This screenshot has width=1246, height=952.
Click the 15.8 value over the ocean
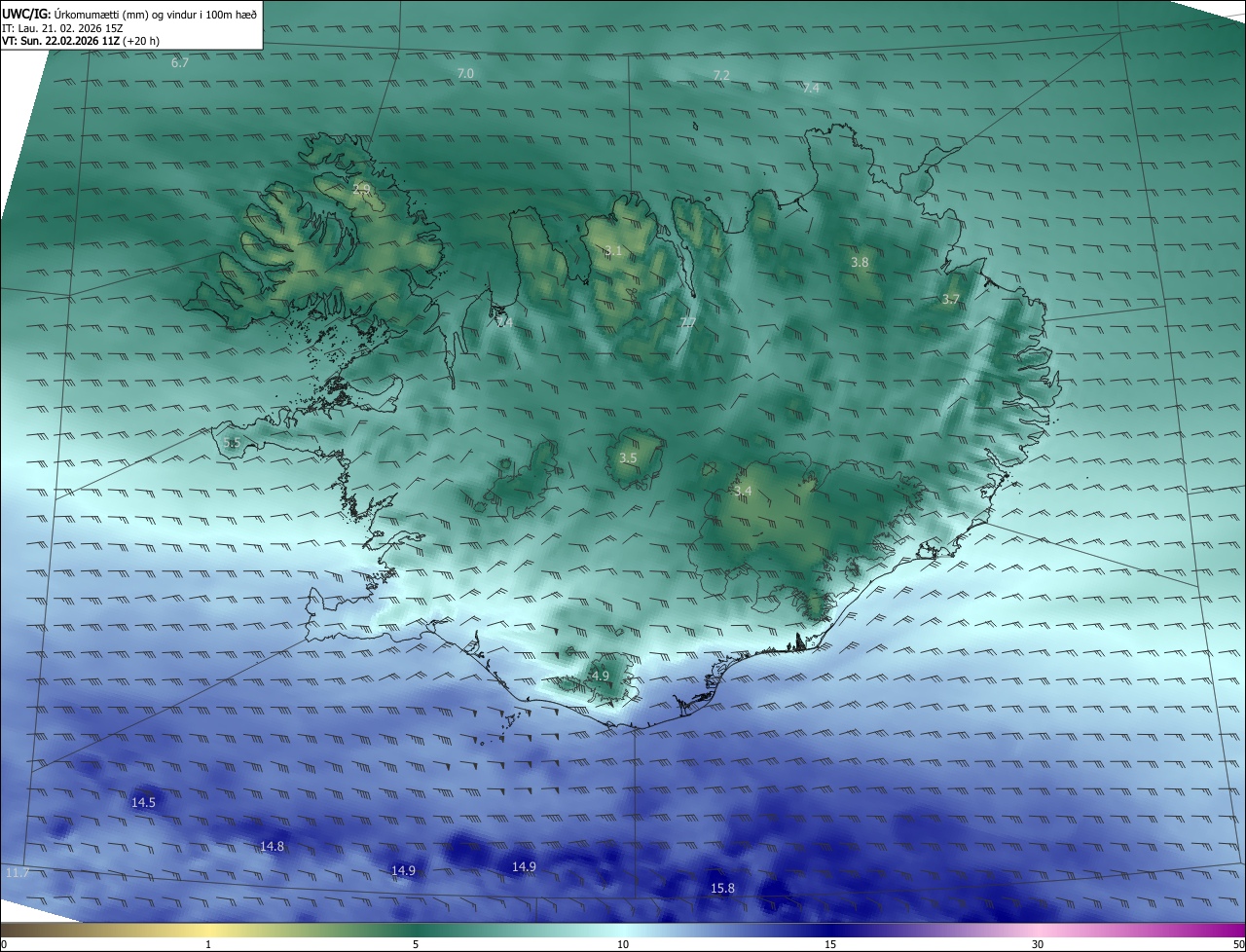[x=722, y=888]
